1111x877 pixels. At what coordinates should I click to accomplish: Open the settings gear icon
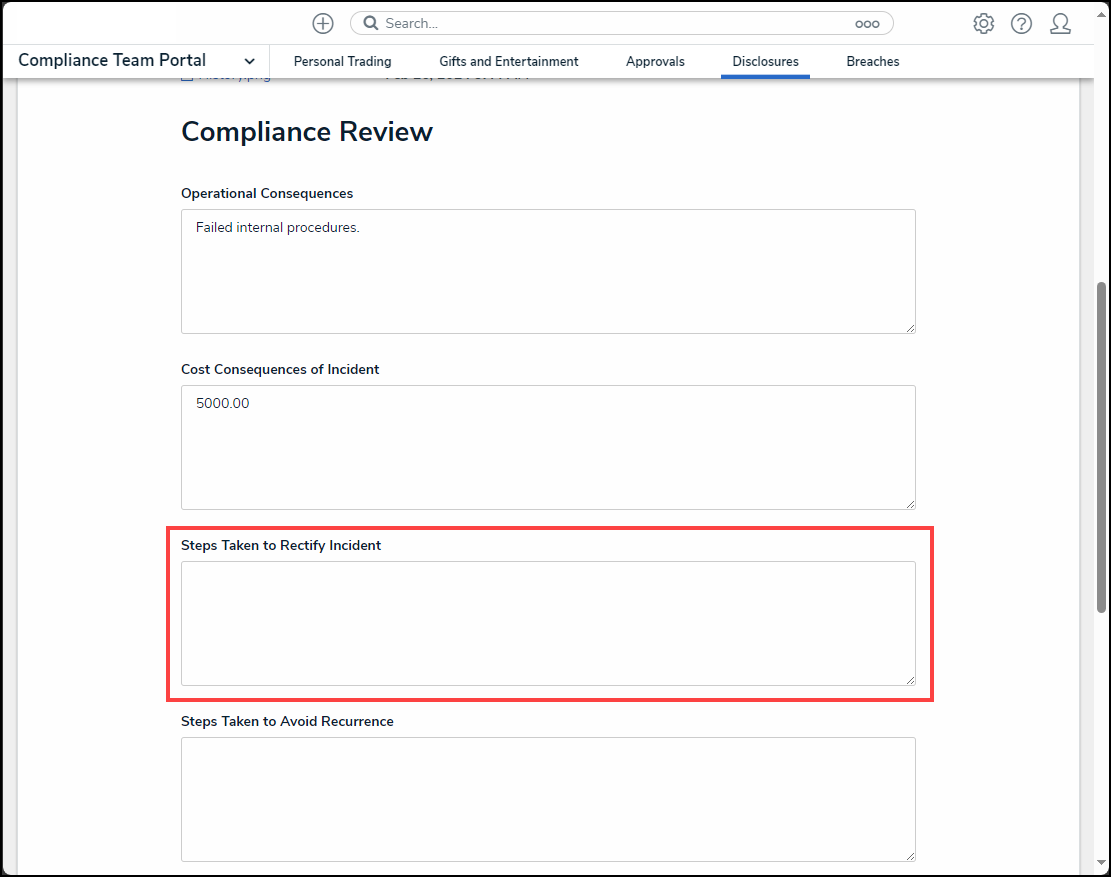(x=983, y=23)
